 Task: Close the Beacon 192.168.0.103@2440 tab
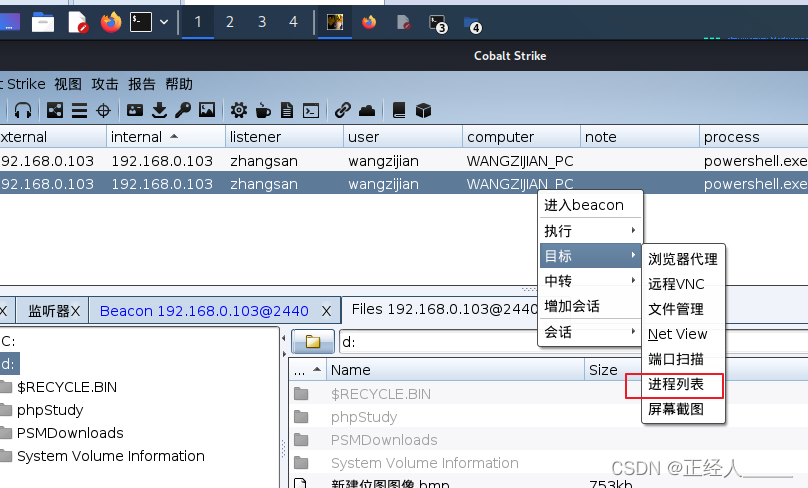click(x=326, y=311)
